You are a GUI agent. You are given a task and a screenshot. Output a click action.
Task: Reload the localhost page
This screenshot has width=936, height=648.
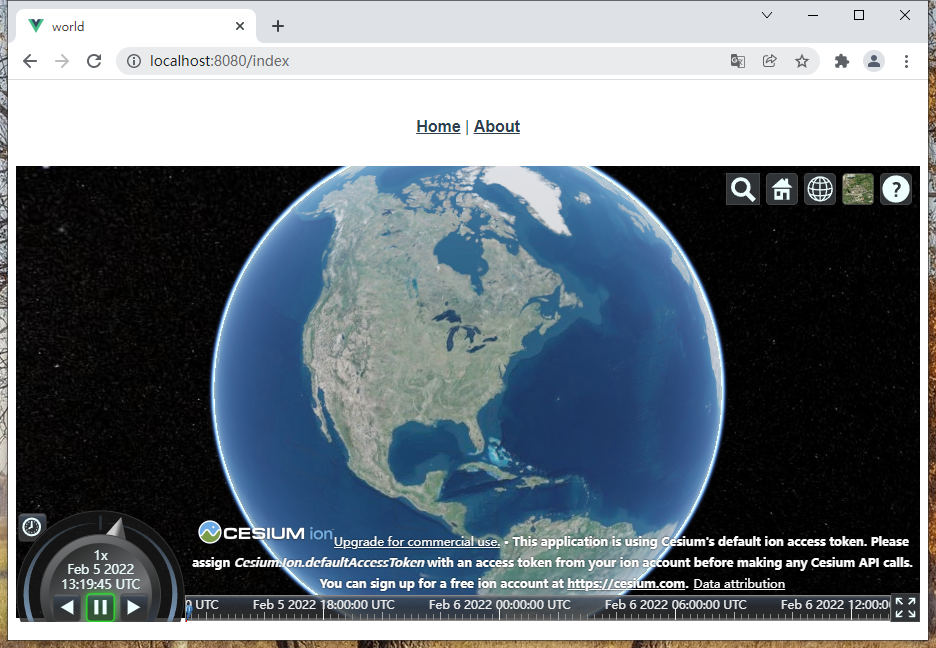pyautogui.click(x=94, y=61)
